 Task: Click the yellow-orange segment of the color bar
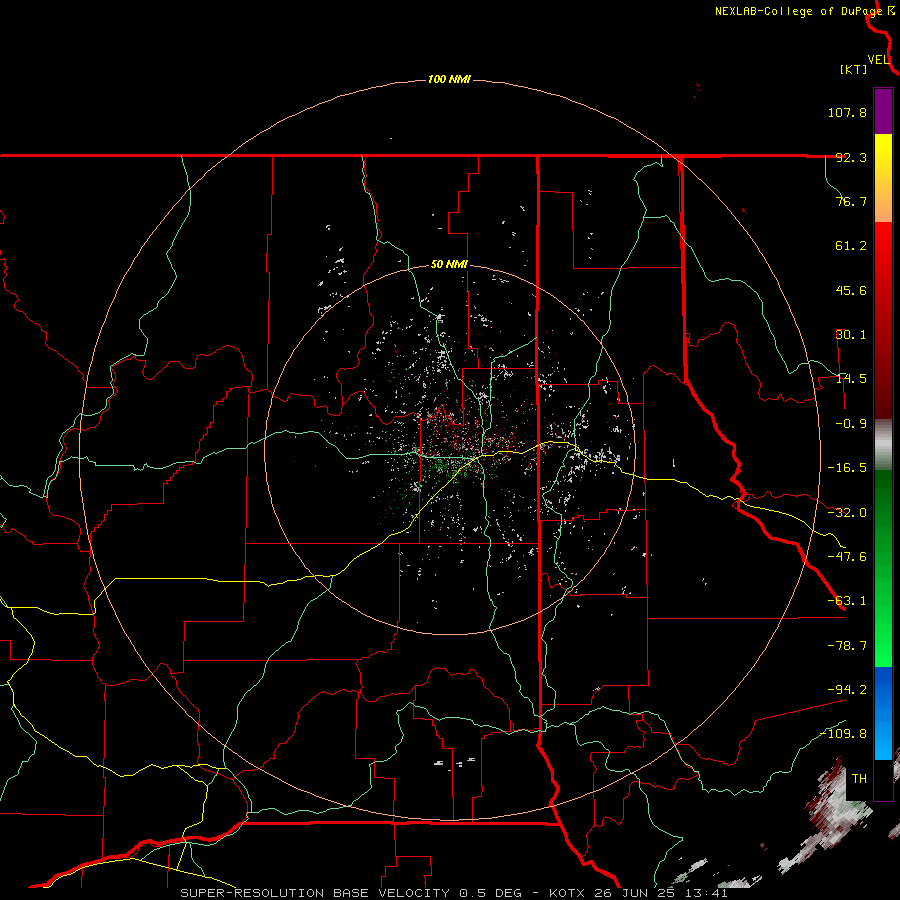[x=883, y=178]
